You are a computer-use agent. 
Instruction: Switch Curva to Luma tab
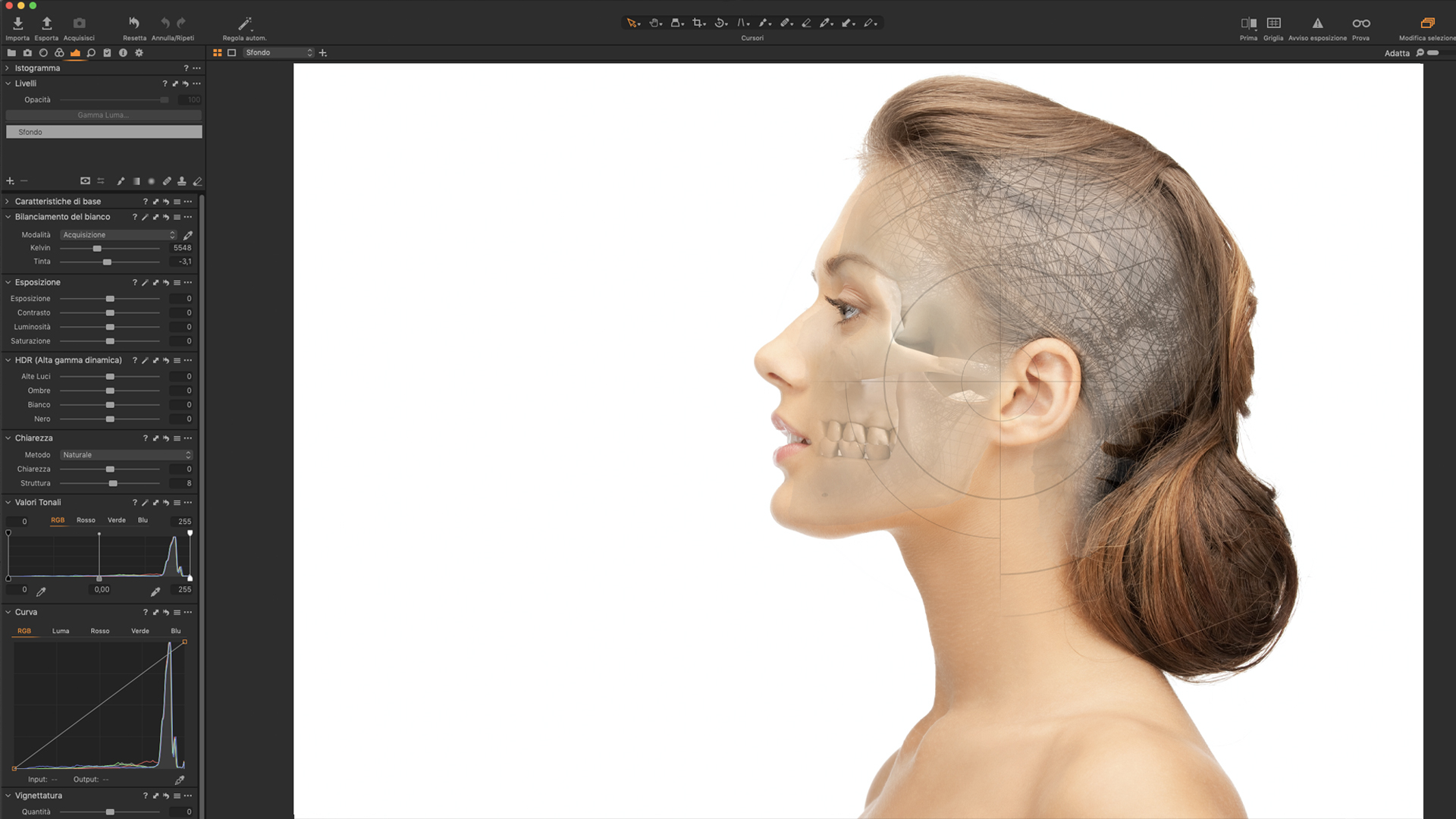pos(61,631)
